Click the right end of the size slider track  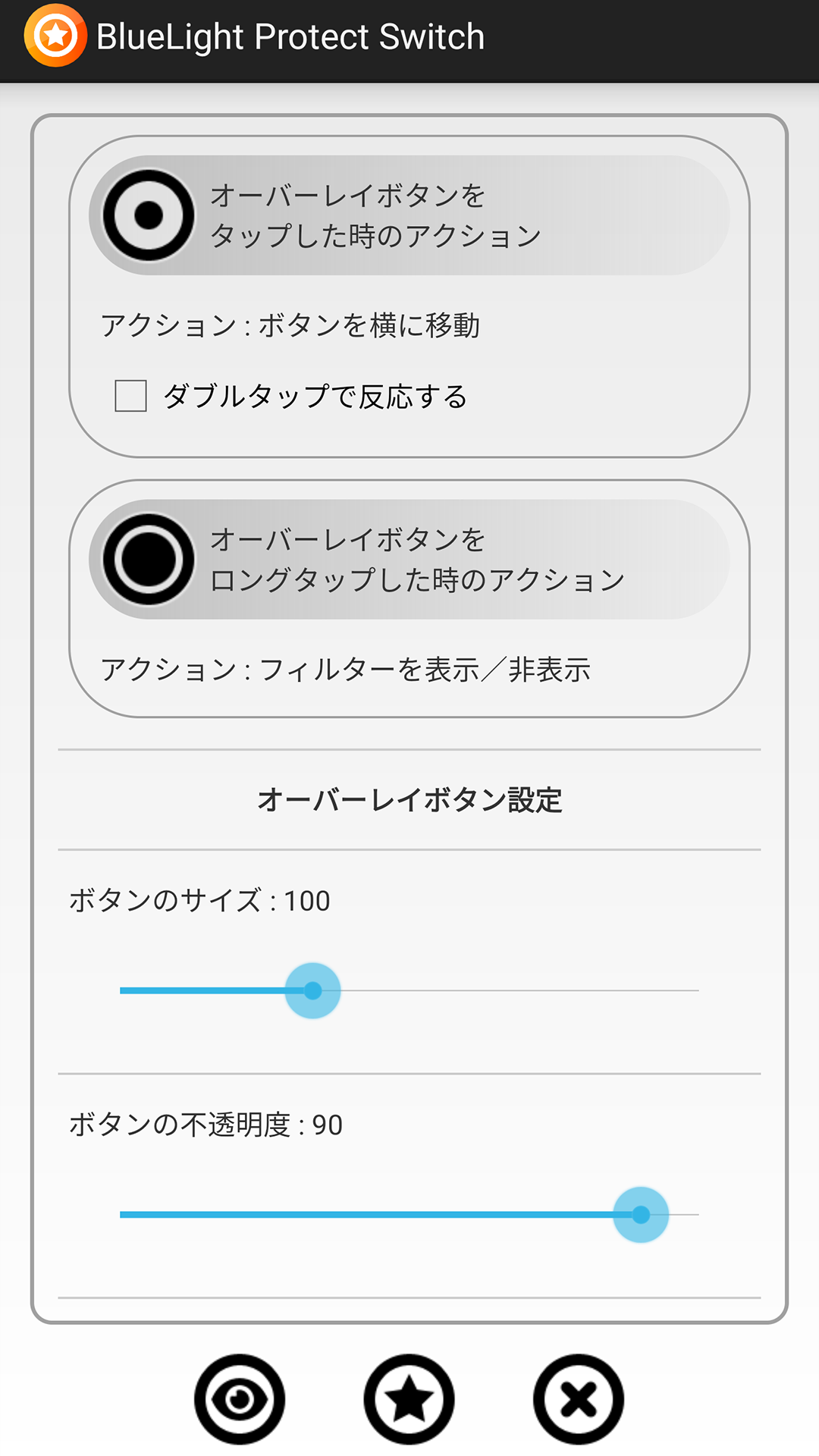click(695, 990)
